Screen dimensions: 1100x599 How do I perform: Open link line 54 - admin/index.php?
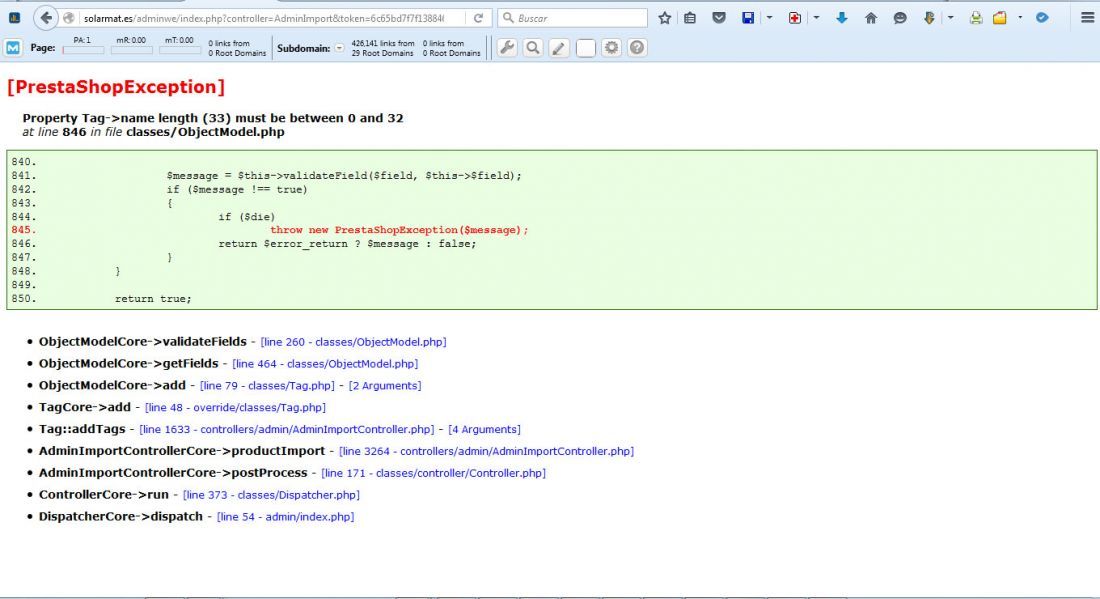(x=286, y=516)
